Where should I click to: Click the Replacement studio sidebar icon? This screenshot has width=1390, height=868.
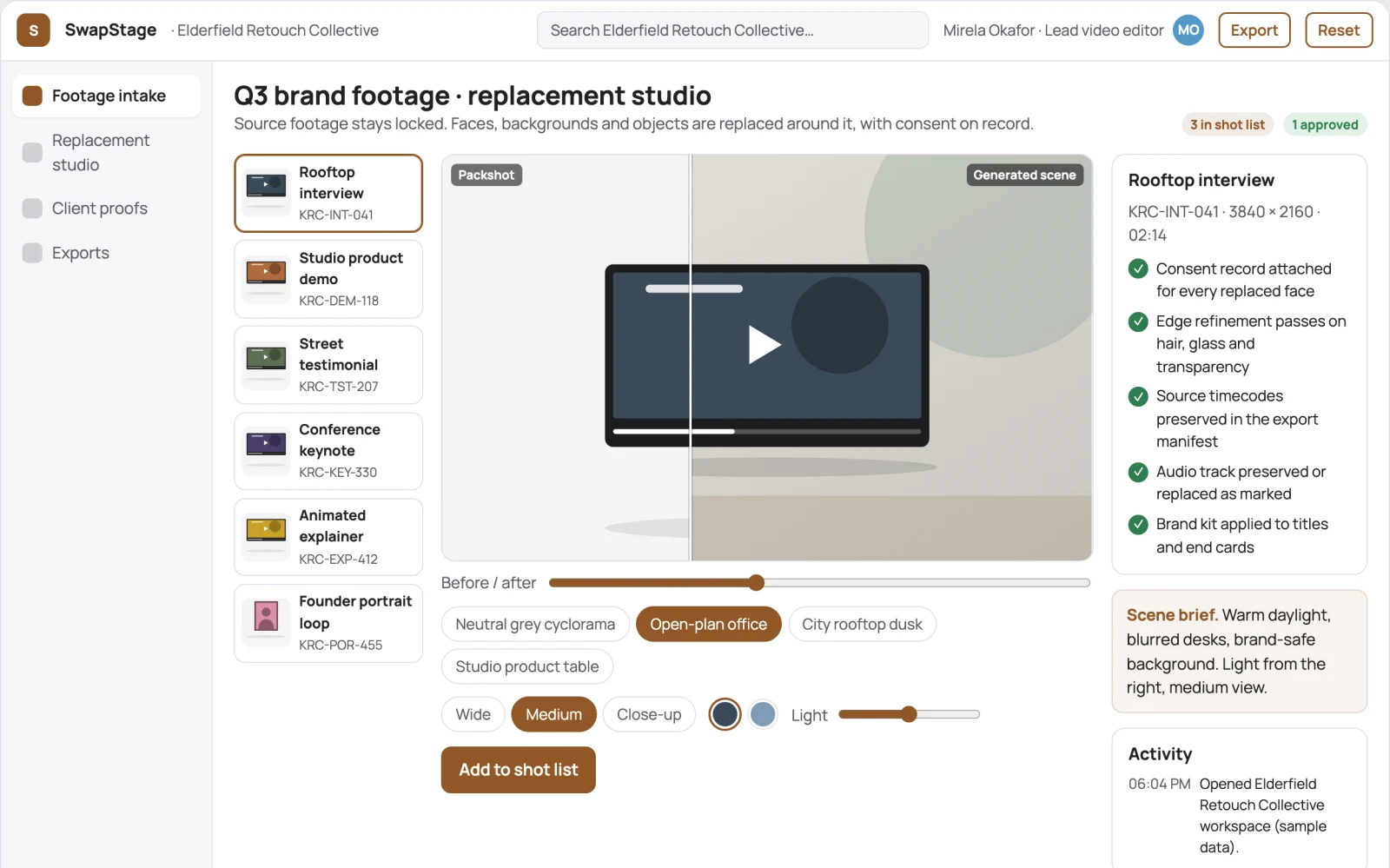point(32,152)
